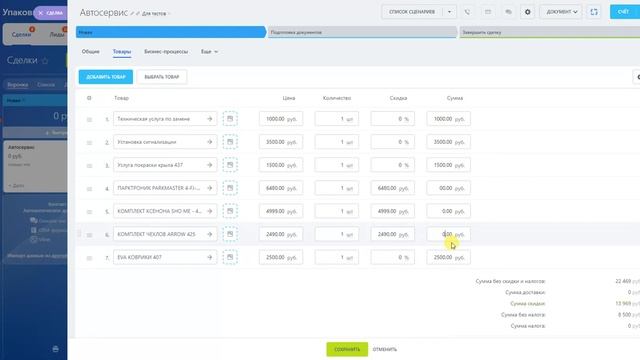Click the product name field of row 5
640x360 pixels.
165,211
